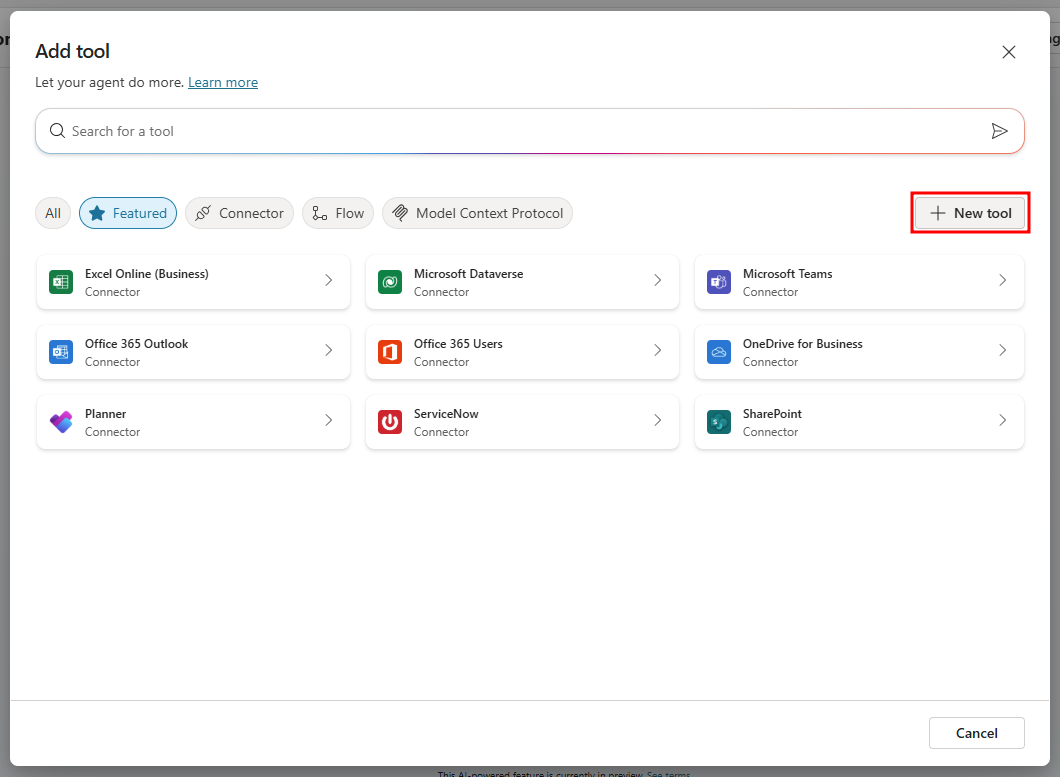The image size is (1060, 777).
Task: Click the send arrow in search box
Action: coord(999,131)
